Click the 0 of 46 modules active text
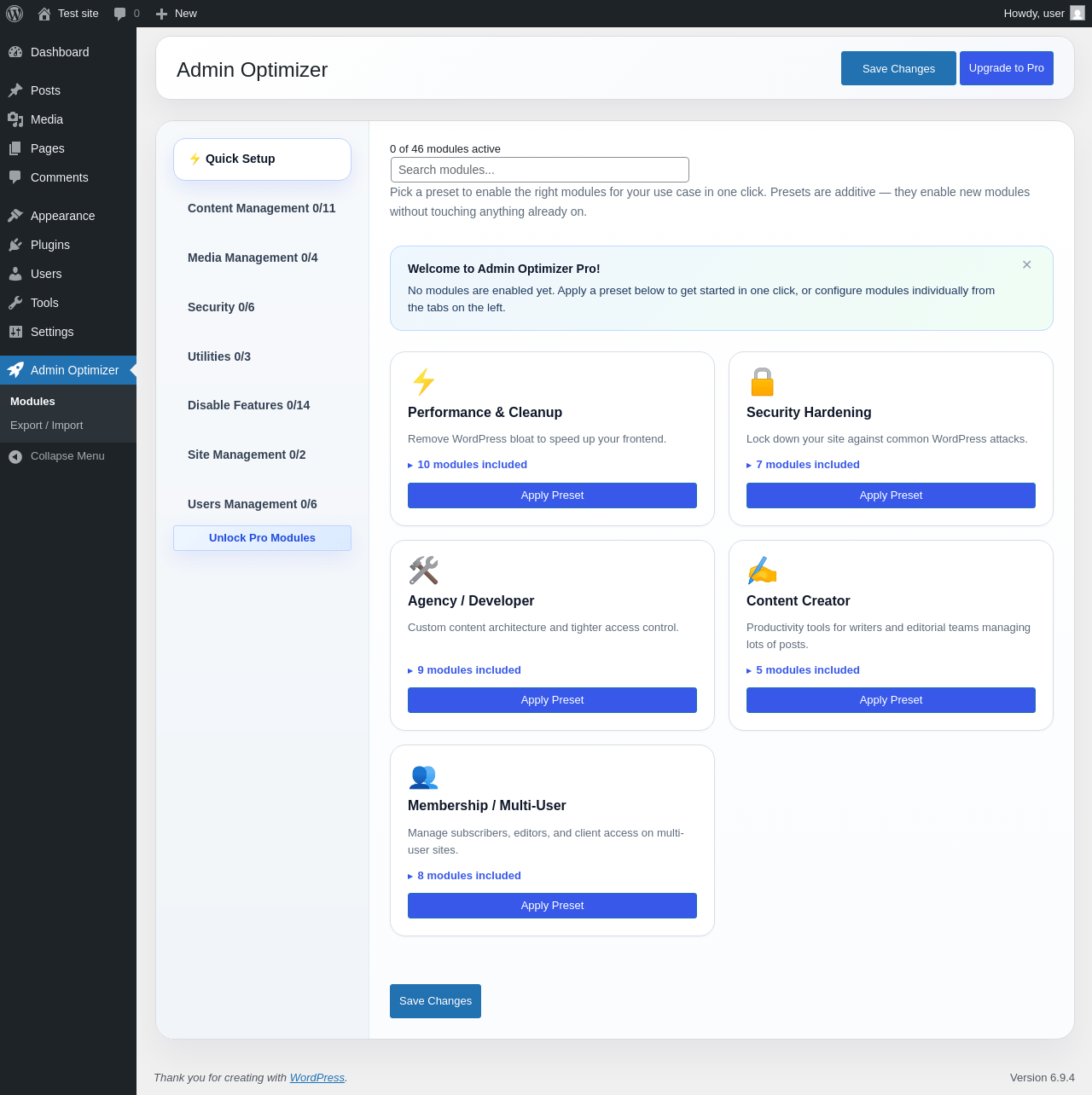 click(445, 149)
